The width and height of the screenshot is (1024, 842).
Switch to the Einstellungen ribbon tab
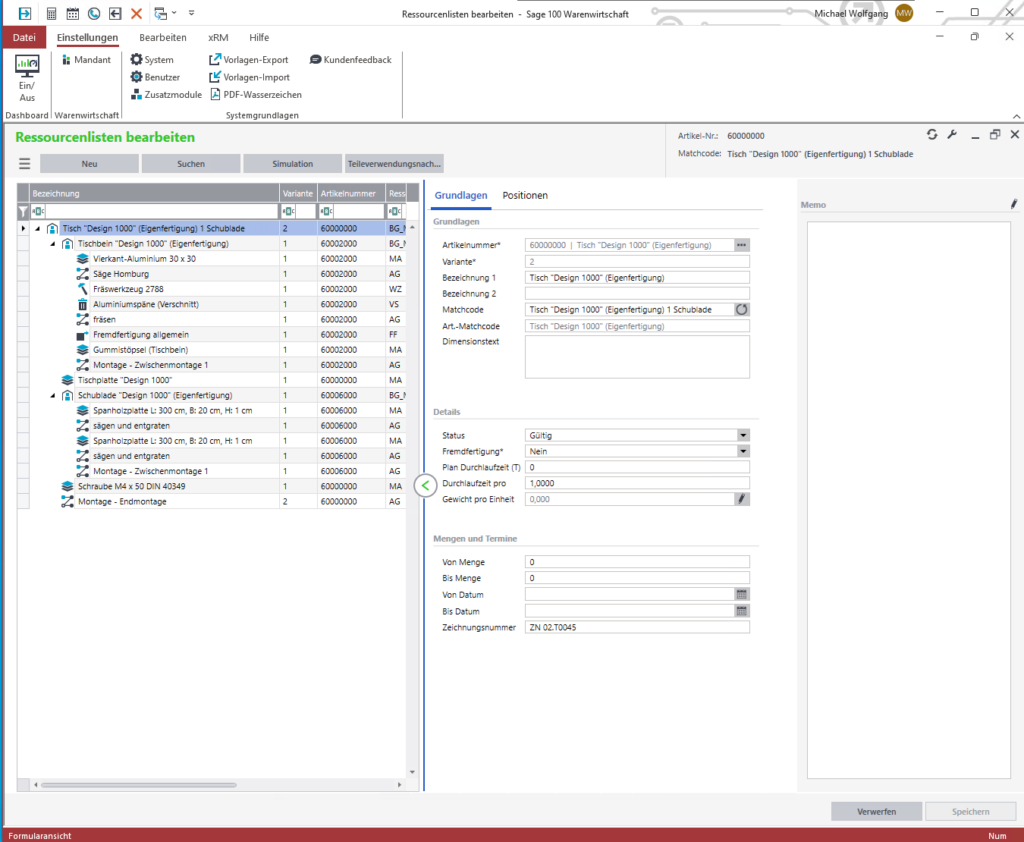(87, 37)
